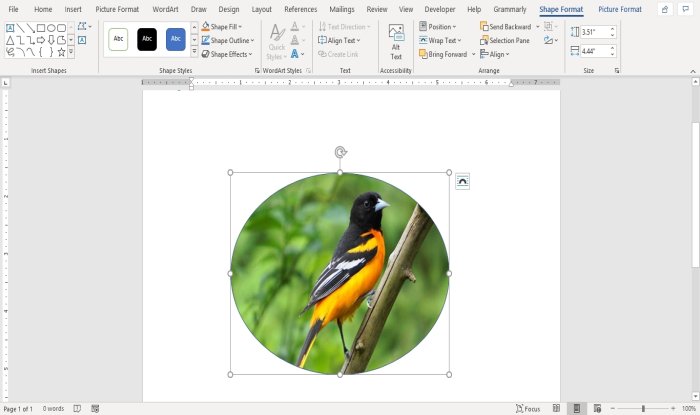
Task: Click the Comments icon at top right
Action: click(685, 9)
